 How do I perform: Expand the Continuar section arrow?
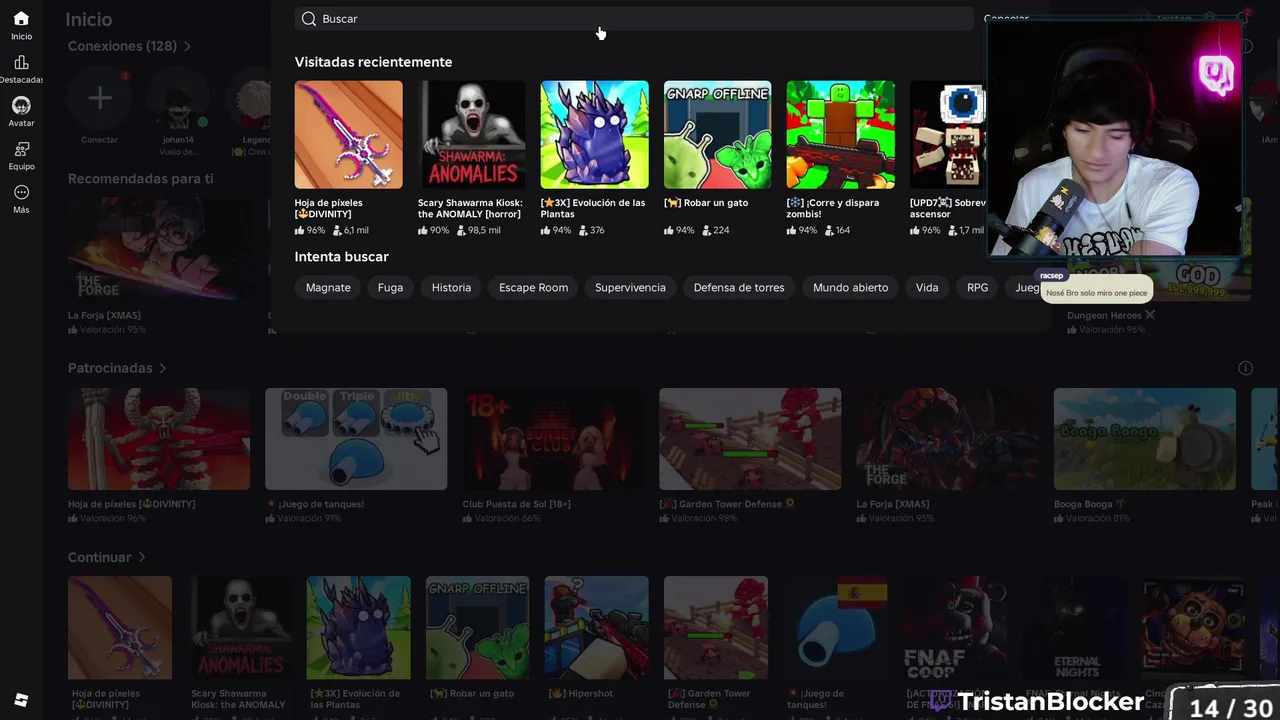[141, 557]
